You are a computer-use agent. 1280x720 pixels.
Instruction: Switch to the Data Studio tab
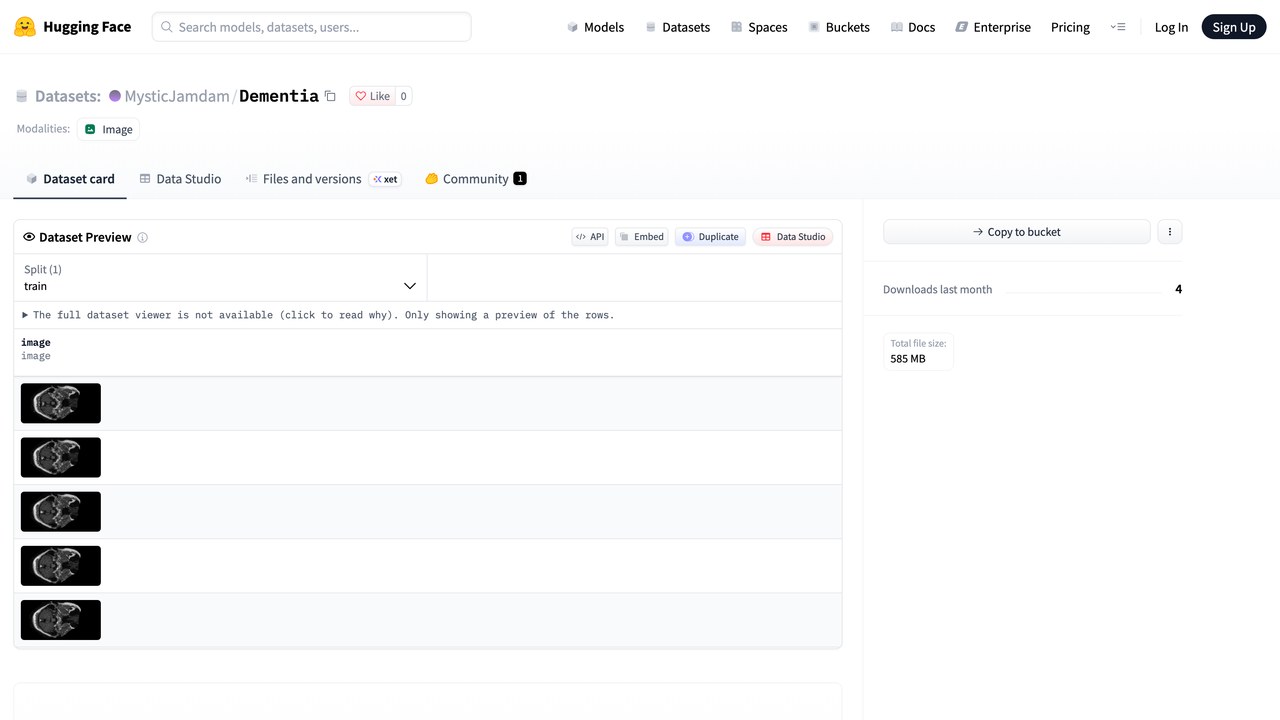tap(180, 179)
